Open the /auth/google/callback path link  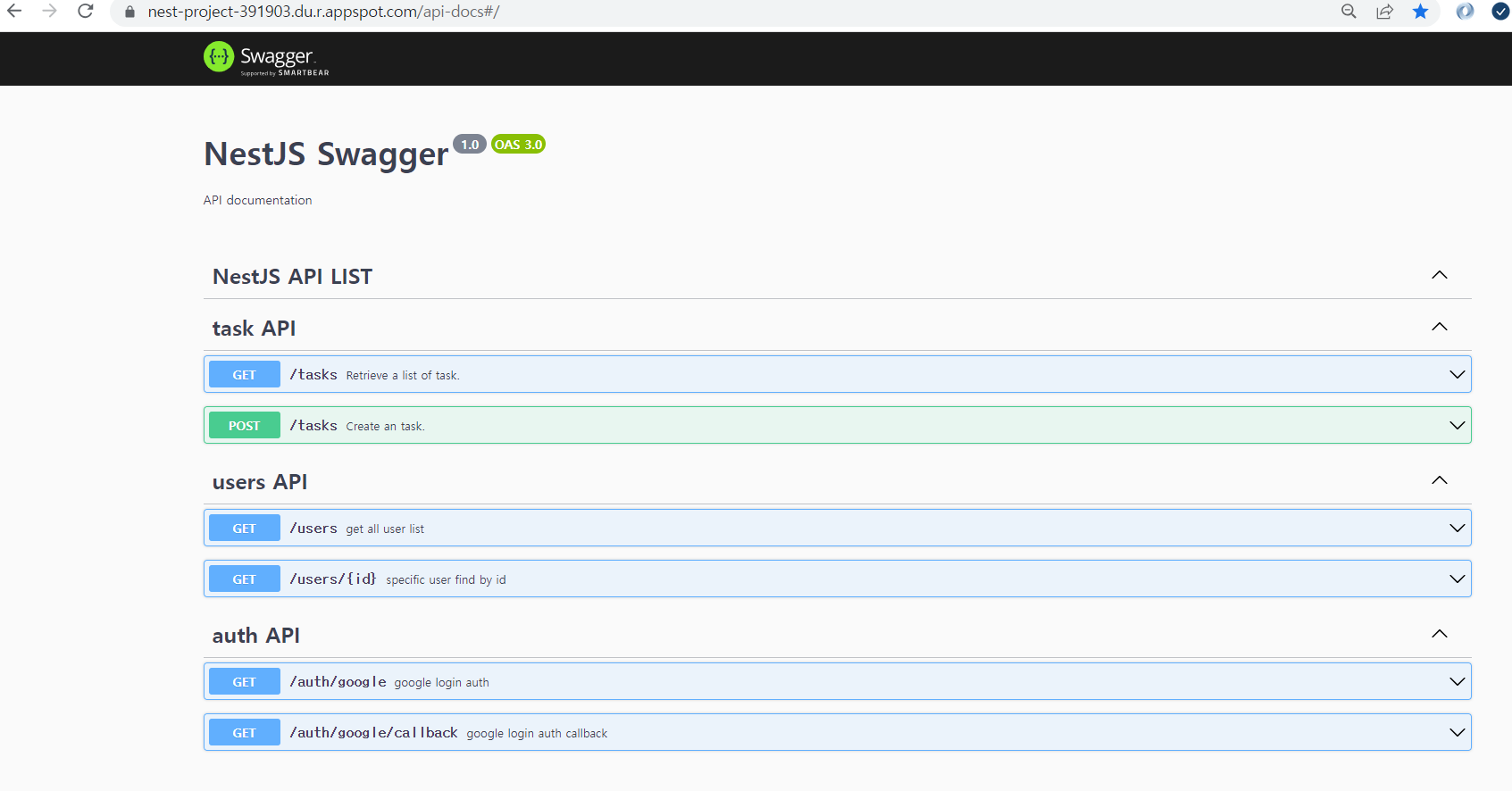pos(373,733)
